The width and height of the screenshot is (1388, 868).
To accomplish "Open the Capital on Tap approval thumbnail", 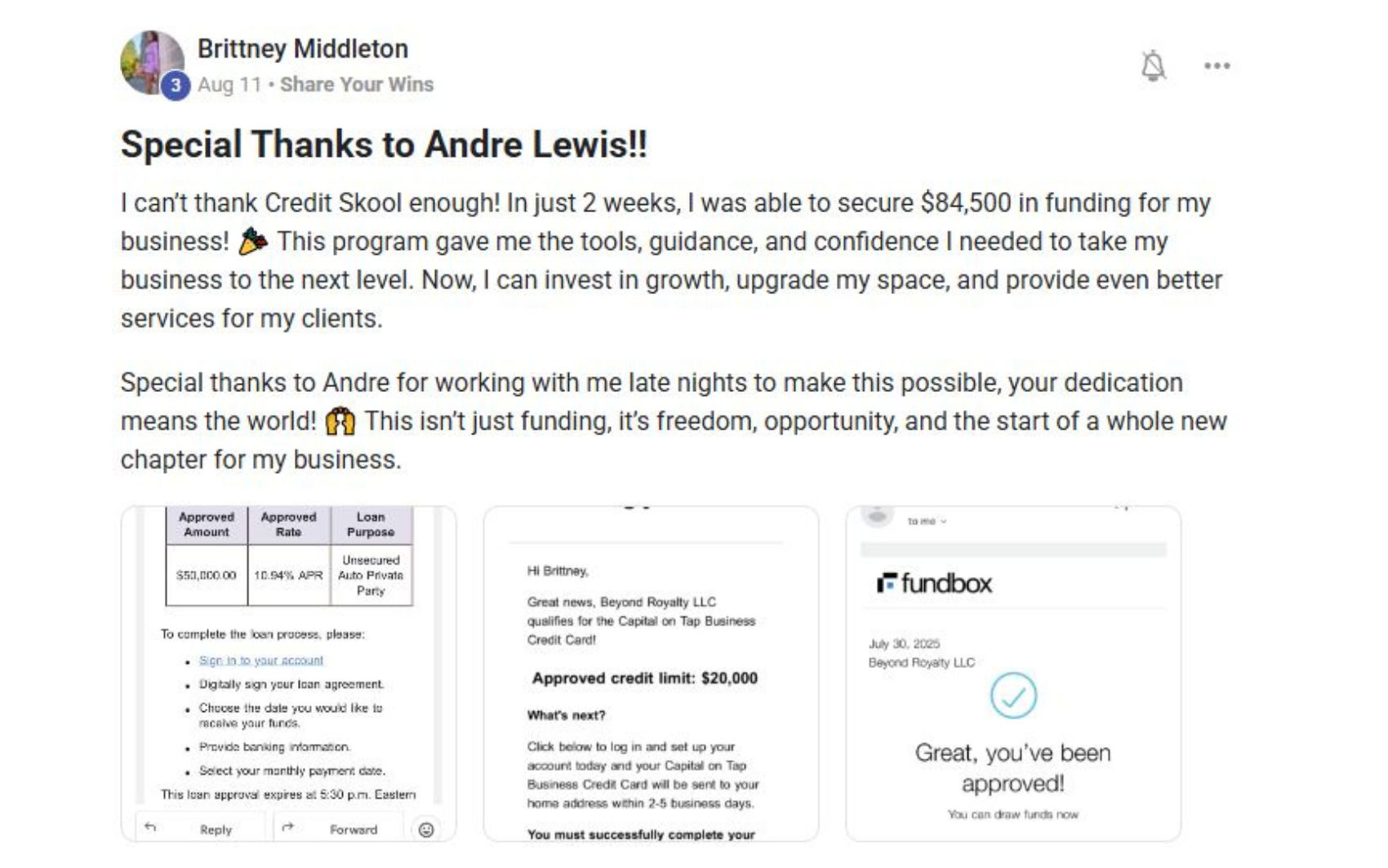I will pyautogui.click(x=651, y=674).
